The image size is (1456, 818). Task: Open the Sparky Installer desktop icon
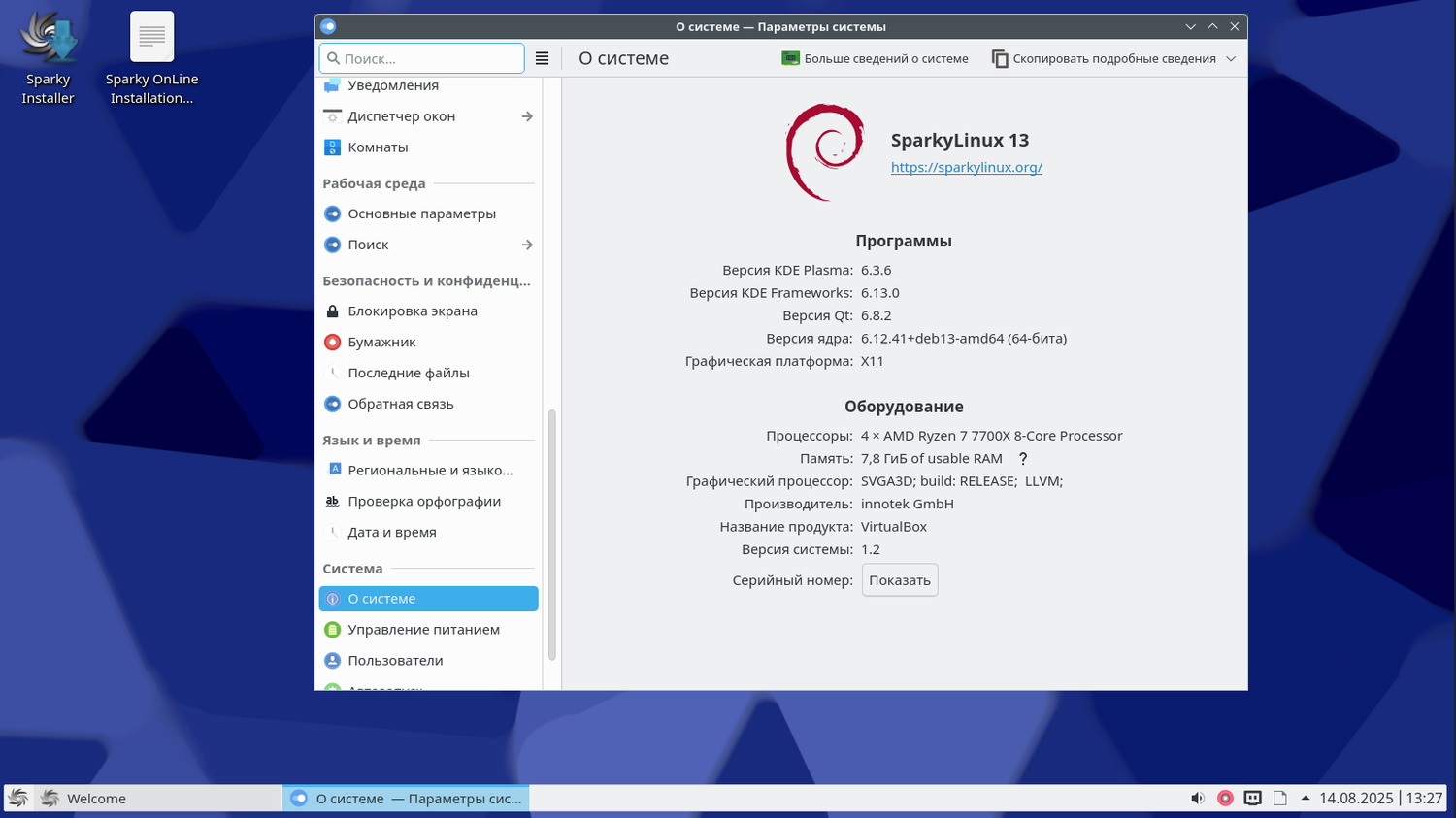[x=48, y=58]
